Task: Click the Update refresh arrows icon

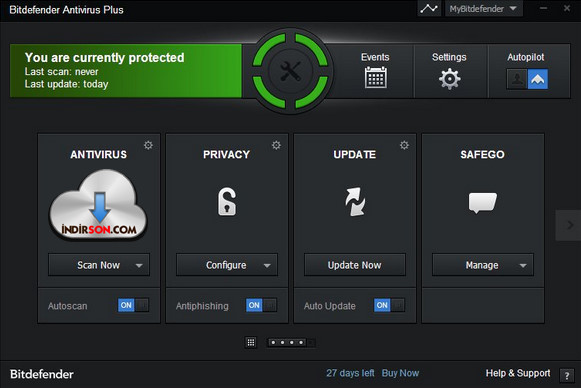Action: (x=355, y=202)
